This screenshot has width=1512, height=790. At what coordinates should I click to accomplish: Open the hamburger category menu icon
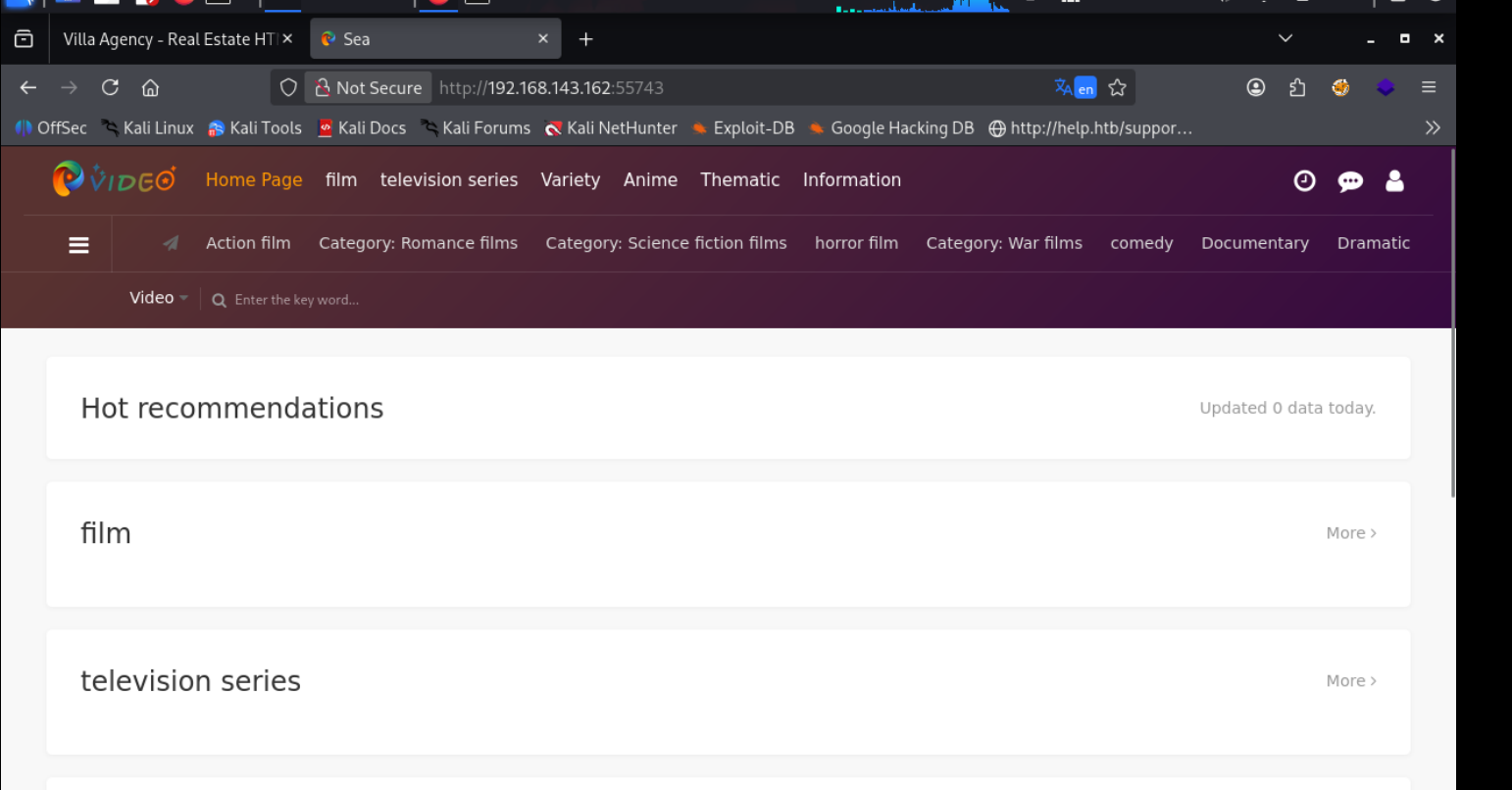tap(78, 245)
